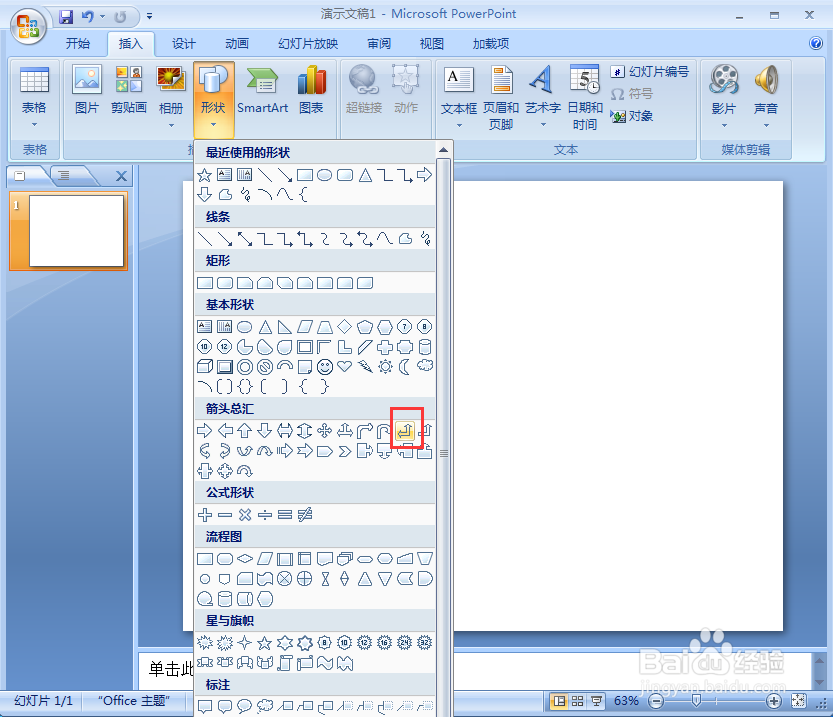Open PowerPoint help
Screen dimensions: 833x717
pos(816,43)
